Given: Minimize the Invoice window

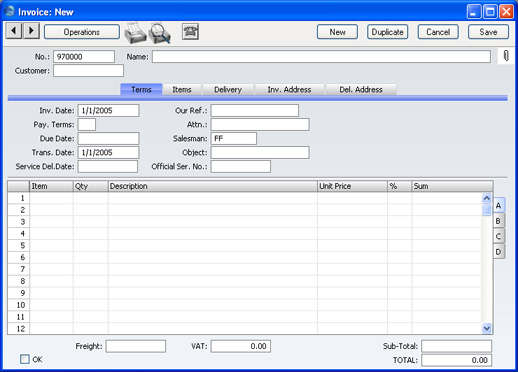Looking at the screenshot, I should coord(474,12).
